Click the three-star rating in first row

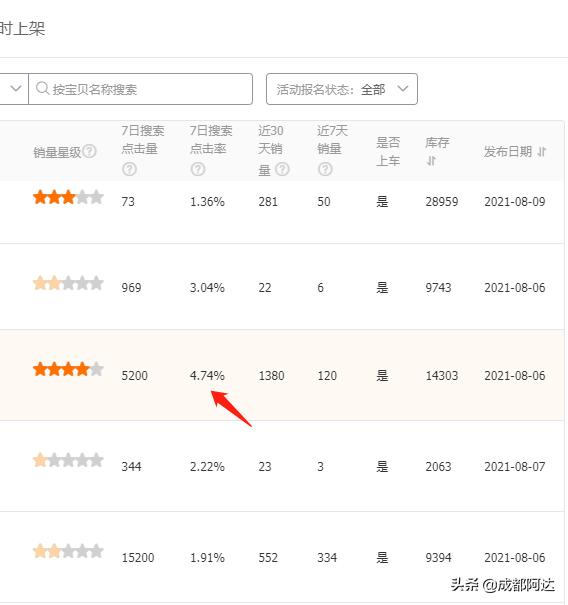click(68, 197)
